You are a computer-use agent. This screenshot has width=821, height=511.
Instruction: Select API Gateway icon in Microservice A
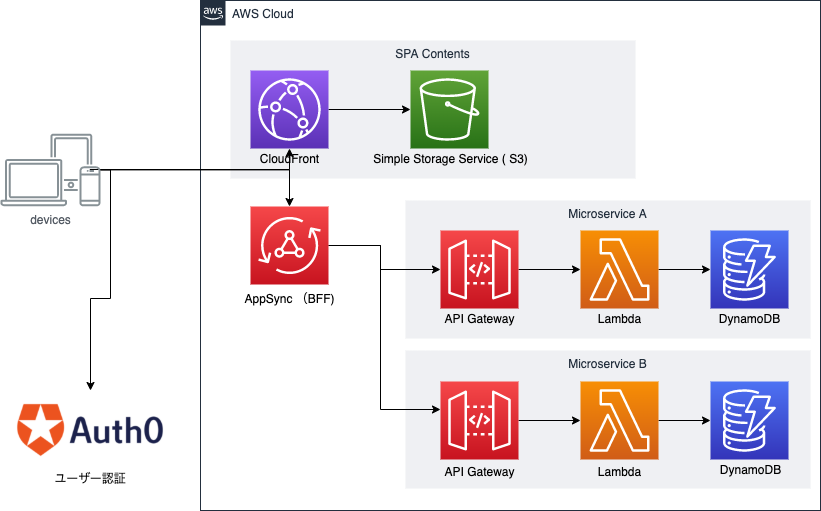479,270
